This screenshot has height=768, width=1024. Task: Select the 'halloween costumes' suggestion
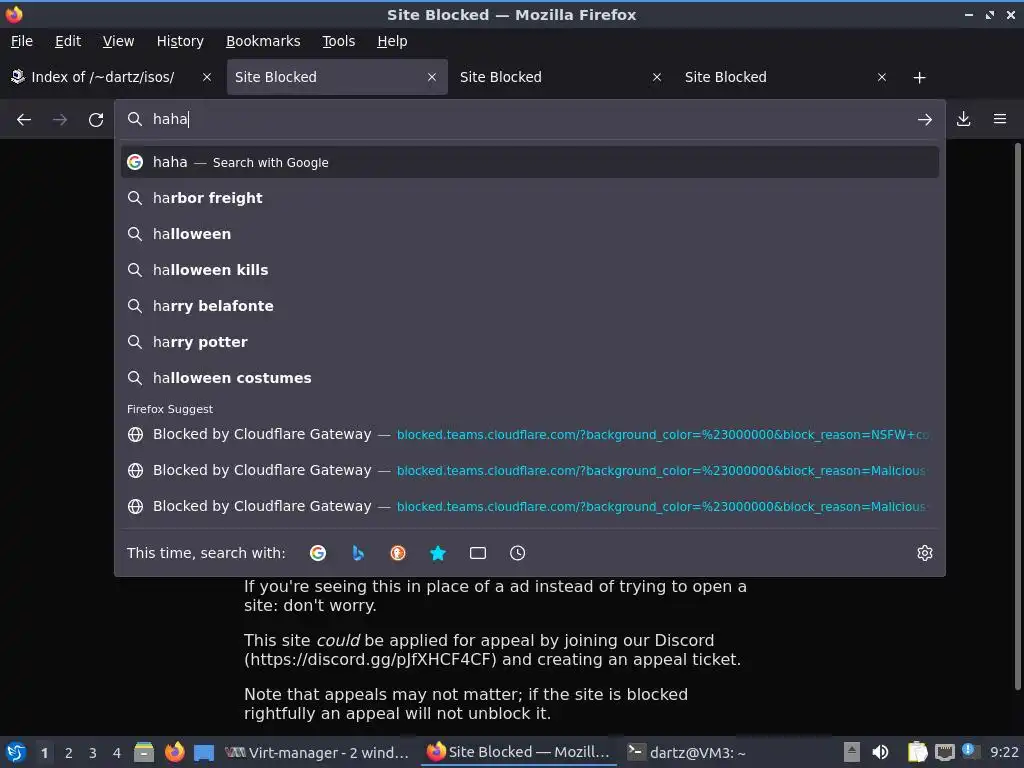530,377
